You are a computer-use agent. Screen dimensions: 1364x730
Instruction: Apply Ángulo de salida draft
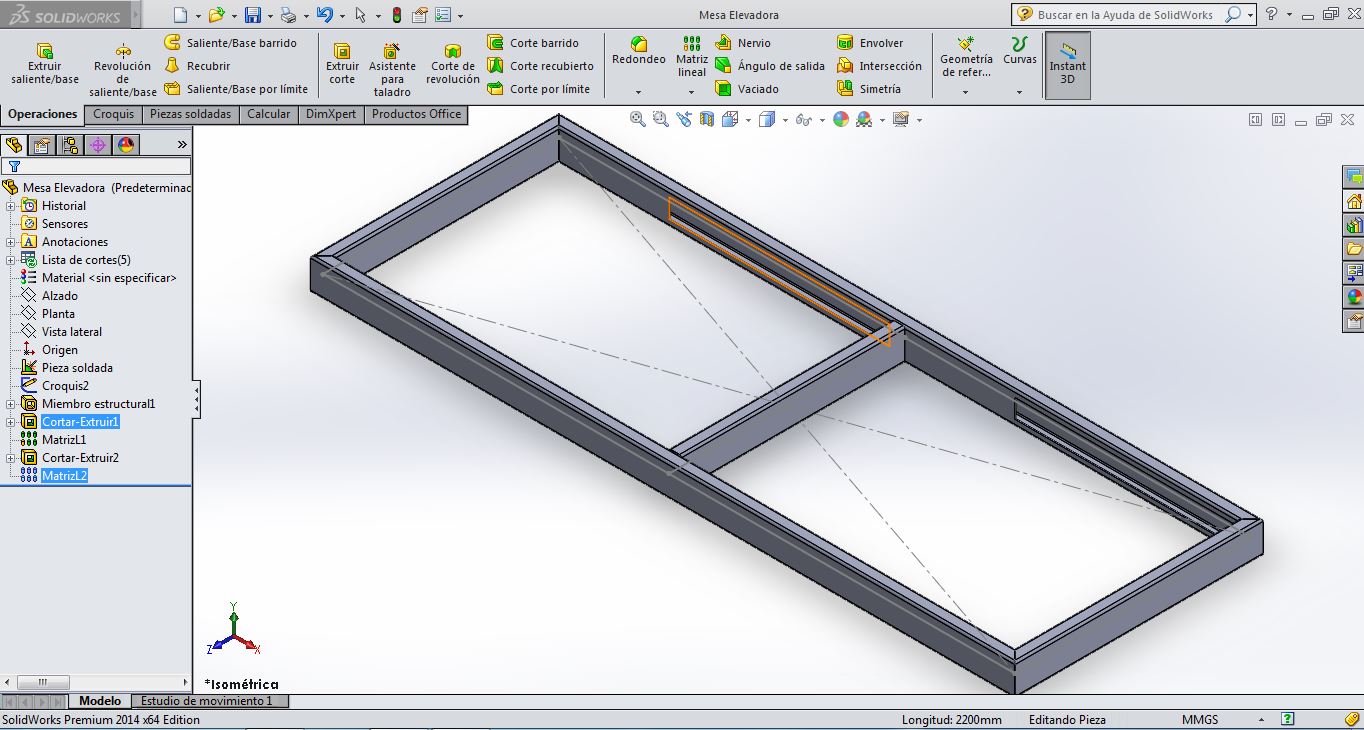(x=770, y=66)
